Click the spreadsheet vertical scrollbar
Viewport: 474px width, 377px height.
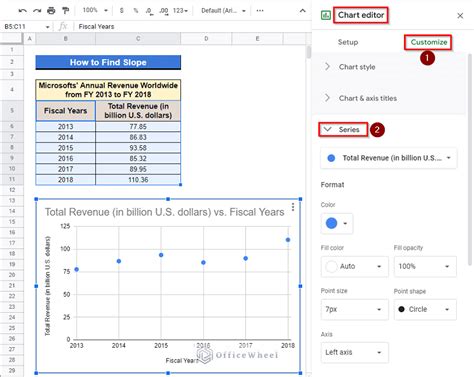(x=309, y=53)
